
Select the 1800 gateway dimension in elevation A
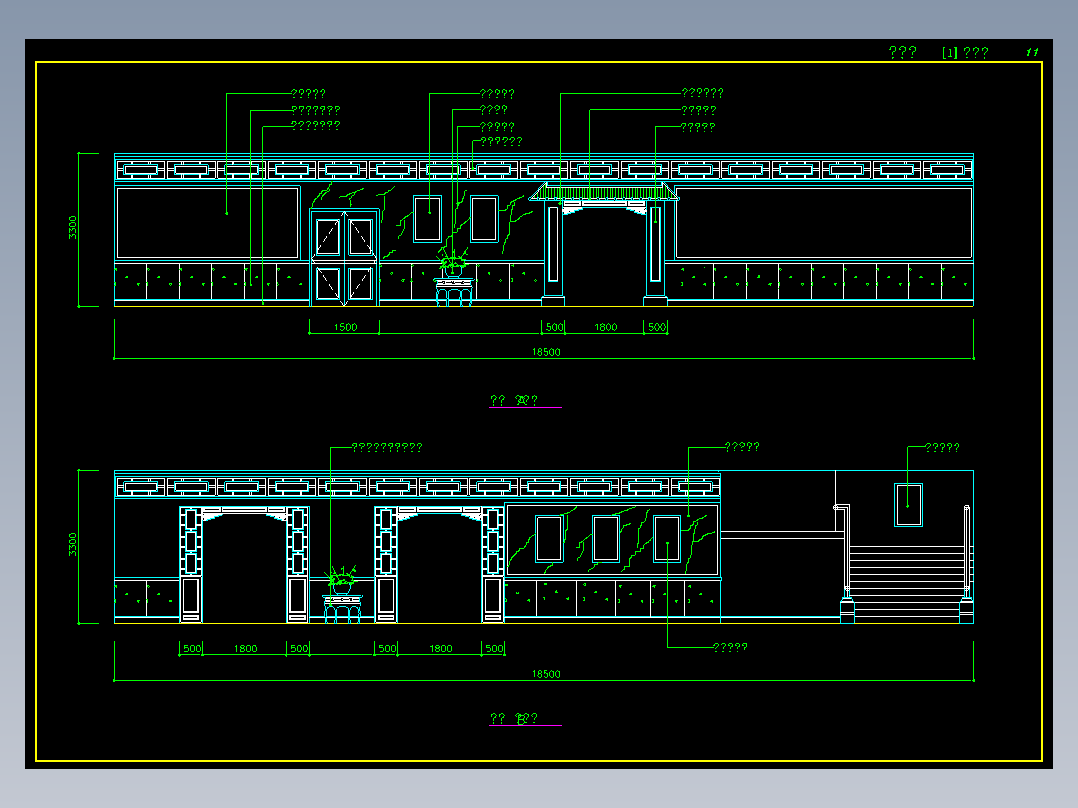click(x=606, y=327)
